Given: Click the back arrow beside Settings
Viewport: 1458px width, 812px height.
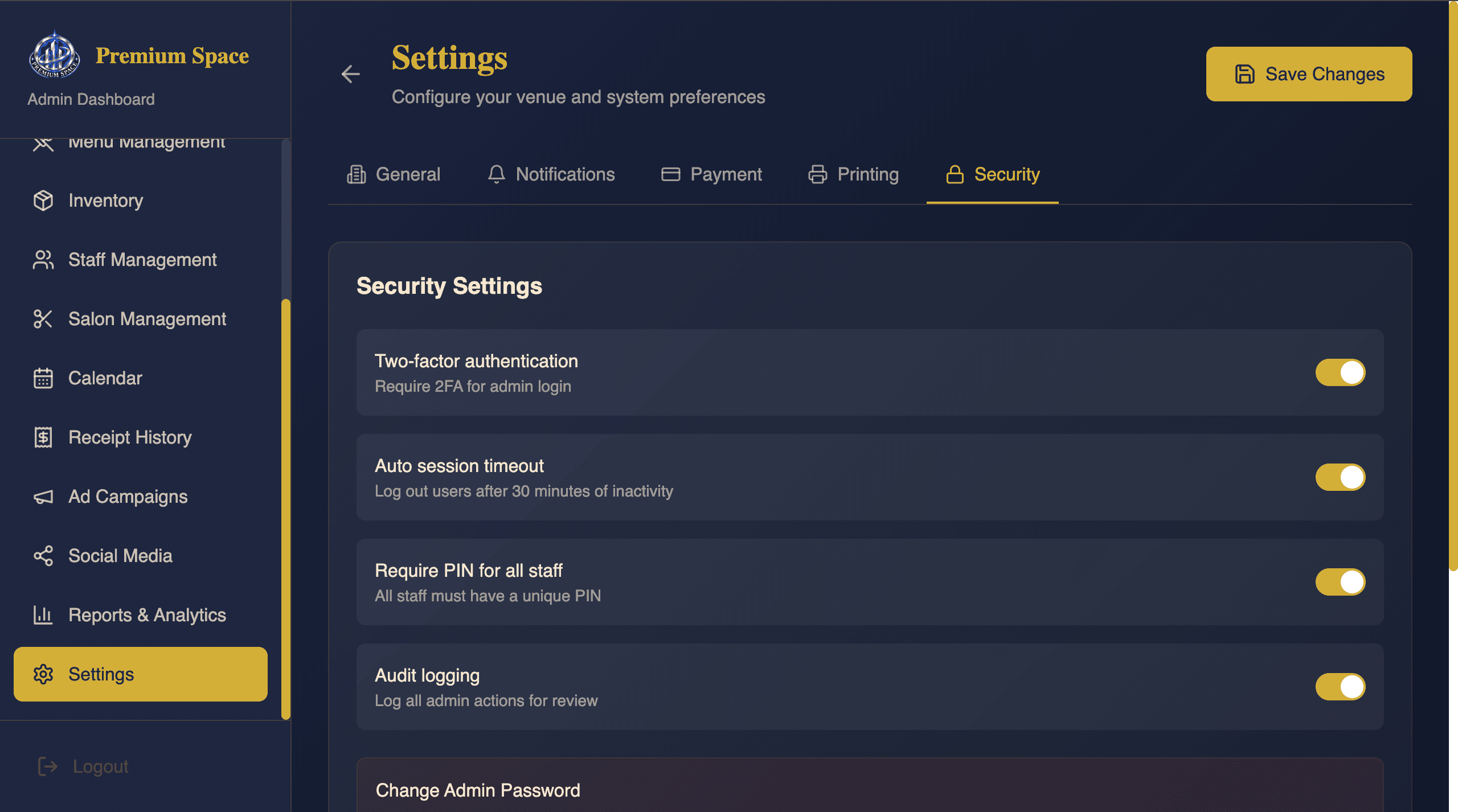Looking at the screenshot, I should [350, 74].
